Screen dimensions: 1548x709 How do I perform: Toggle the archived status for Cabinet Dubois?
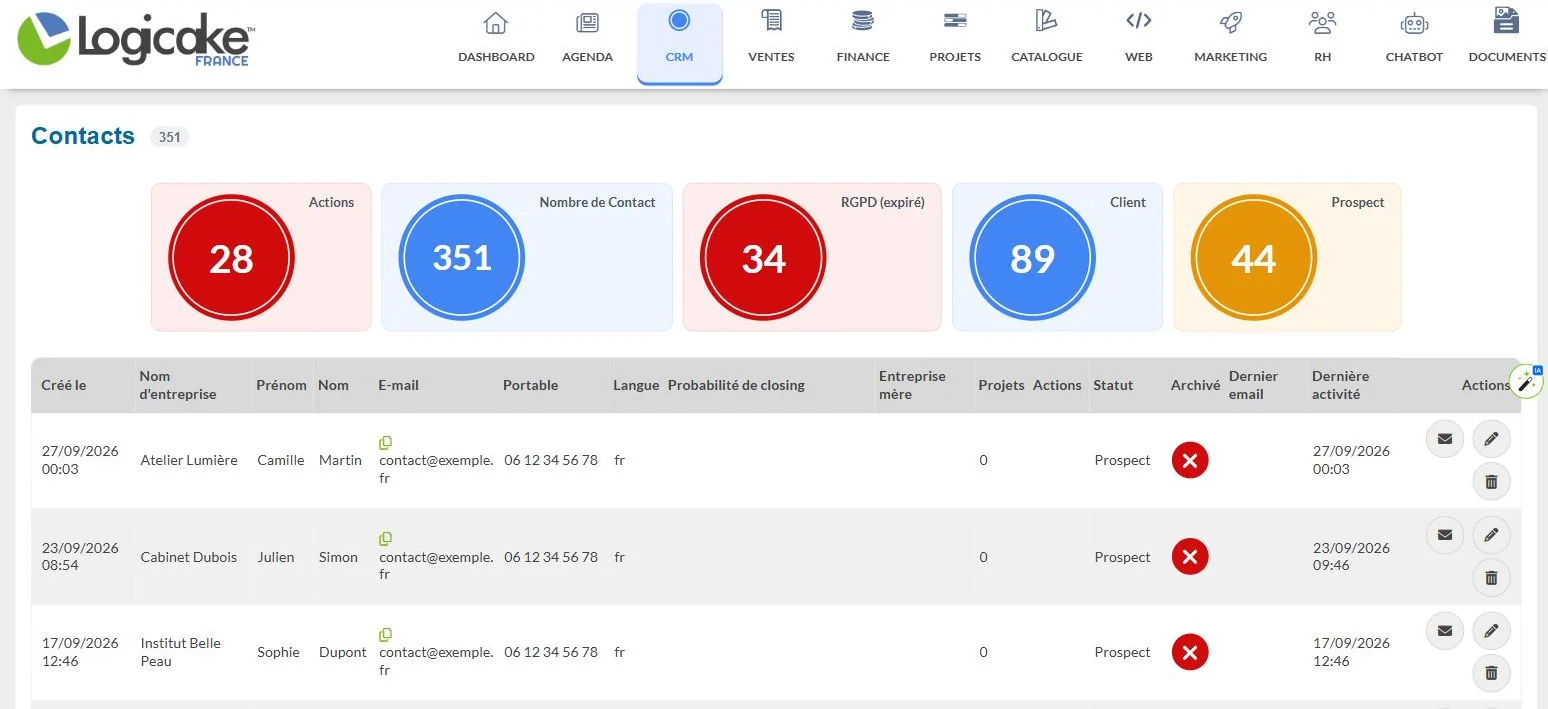tap(1190, 557)
